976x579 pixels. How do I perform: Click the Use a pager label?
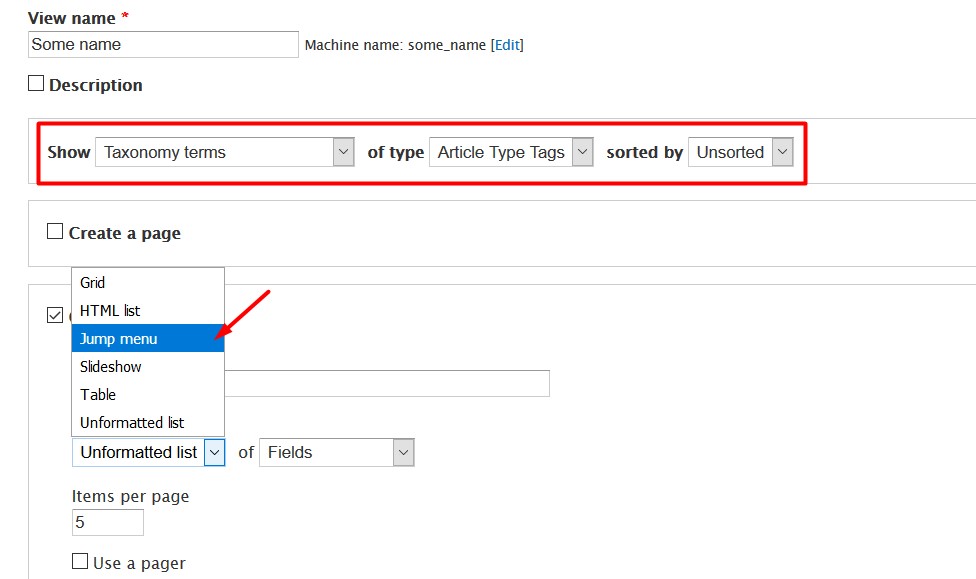click(139, 563)
